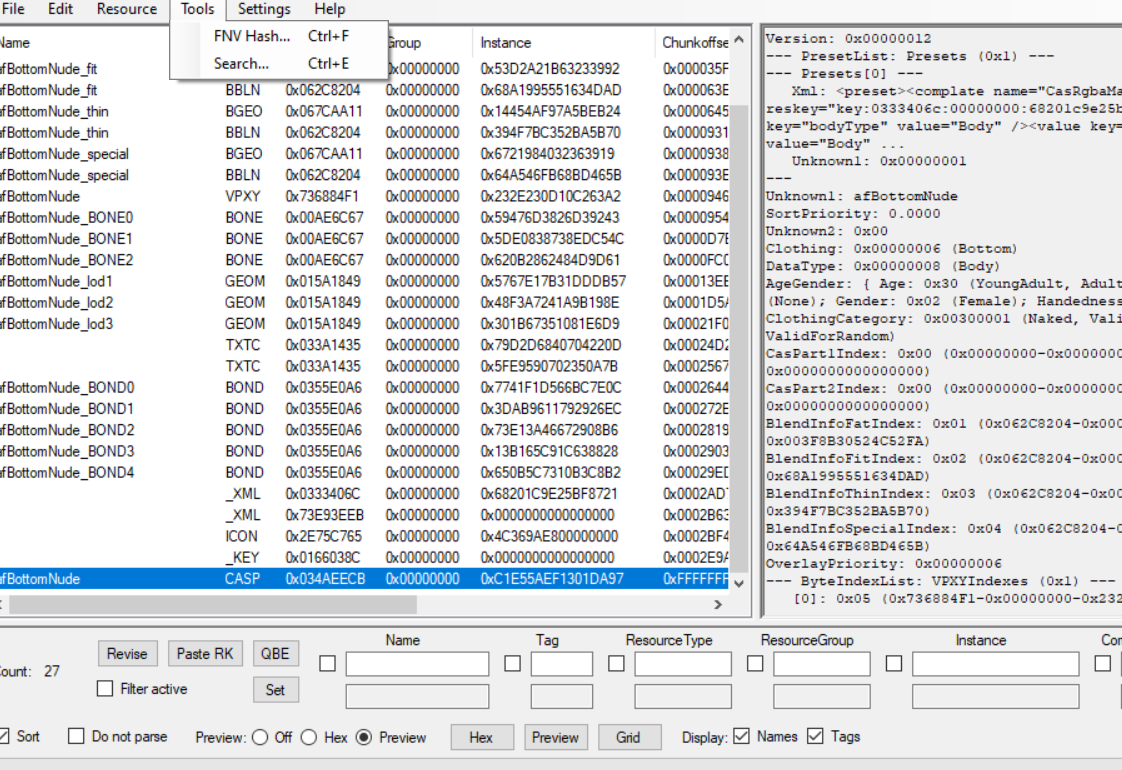Enable the Filter active checkbox
Screen dimensions: 1122x770
105,688
